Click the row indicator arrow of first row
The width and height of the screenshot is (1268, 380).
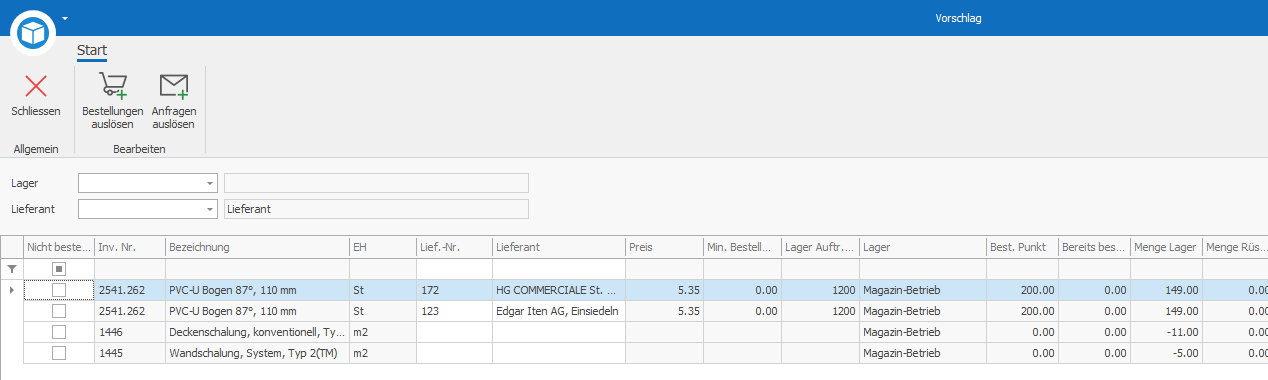coord(12,290)
